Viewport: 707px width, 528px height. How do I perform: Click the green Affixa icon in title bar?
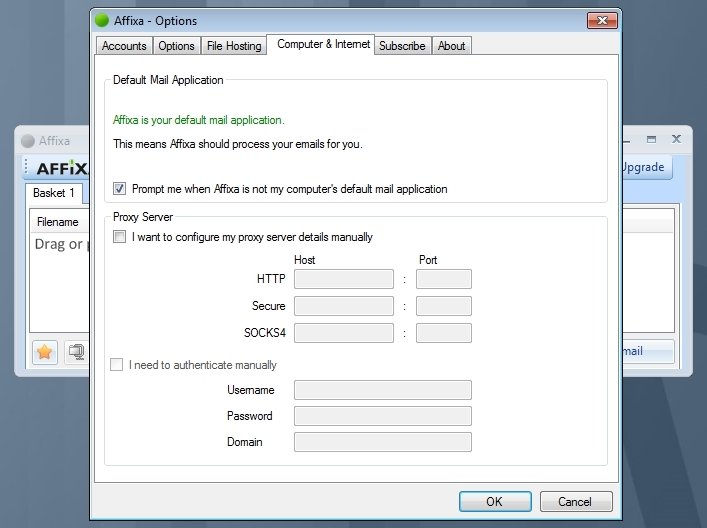coord(102,20)
